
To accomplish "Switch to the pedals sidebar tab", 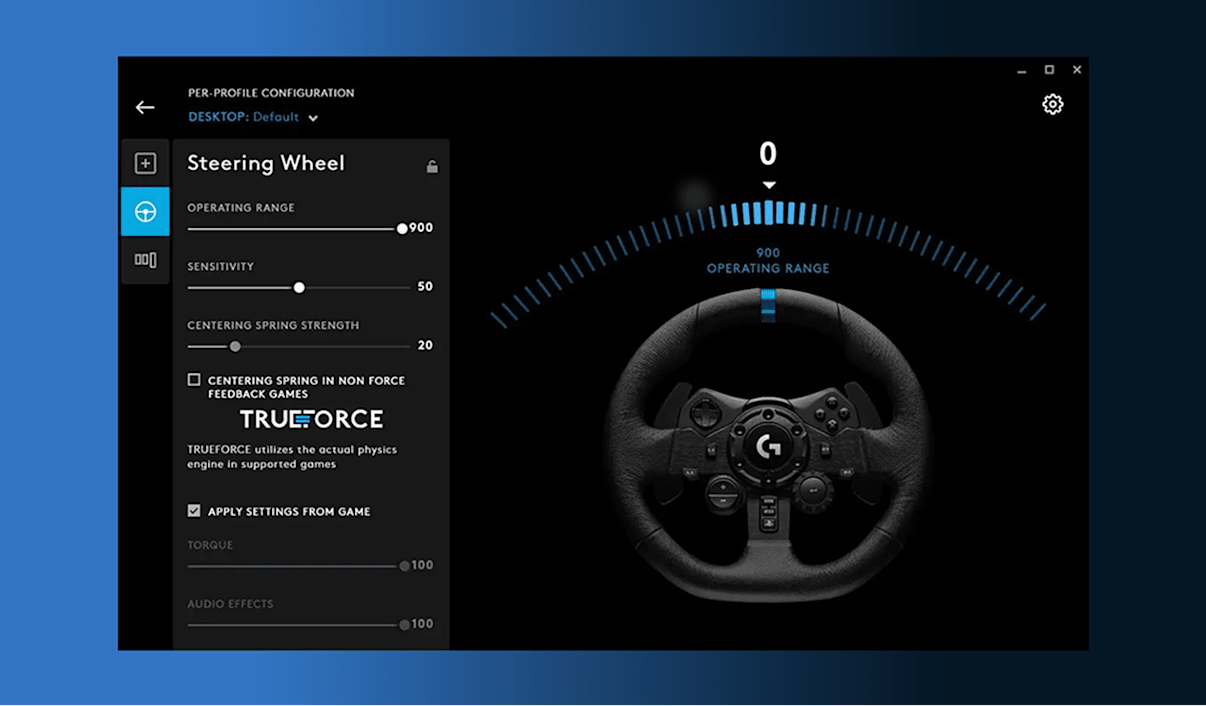I will [146, 260].
